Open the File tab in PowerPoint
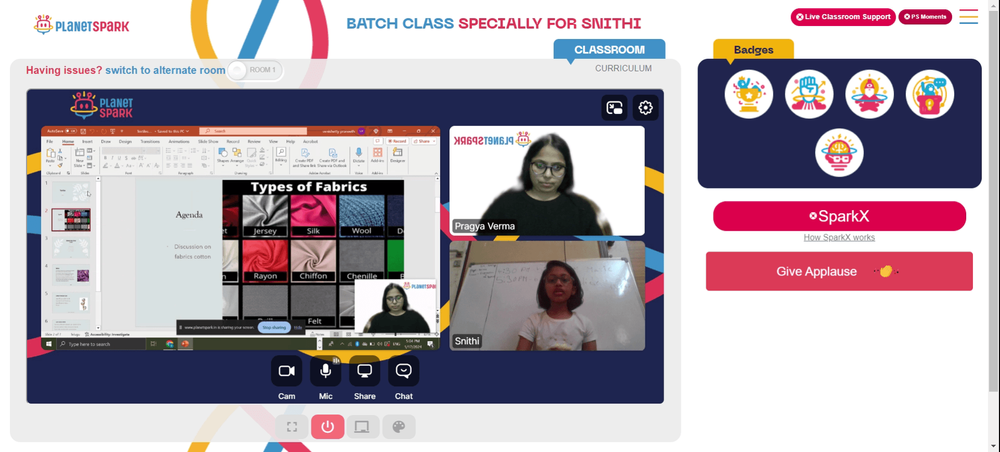Viewport: 1000px width, 452px height. point(49,142)
